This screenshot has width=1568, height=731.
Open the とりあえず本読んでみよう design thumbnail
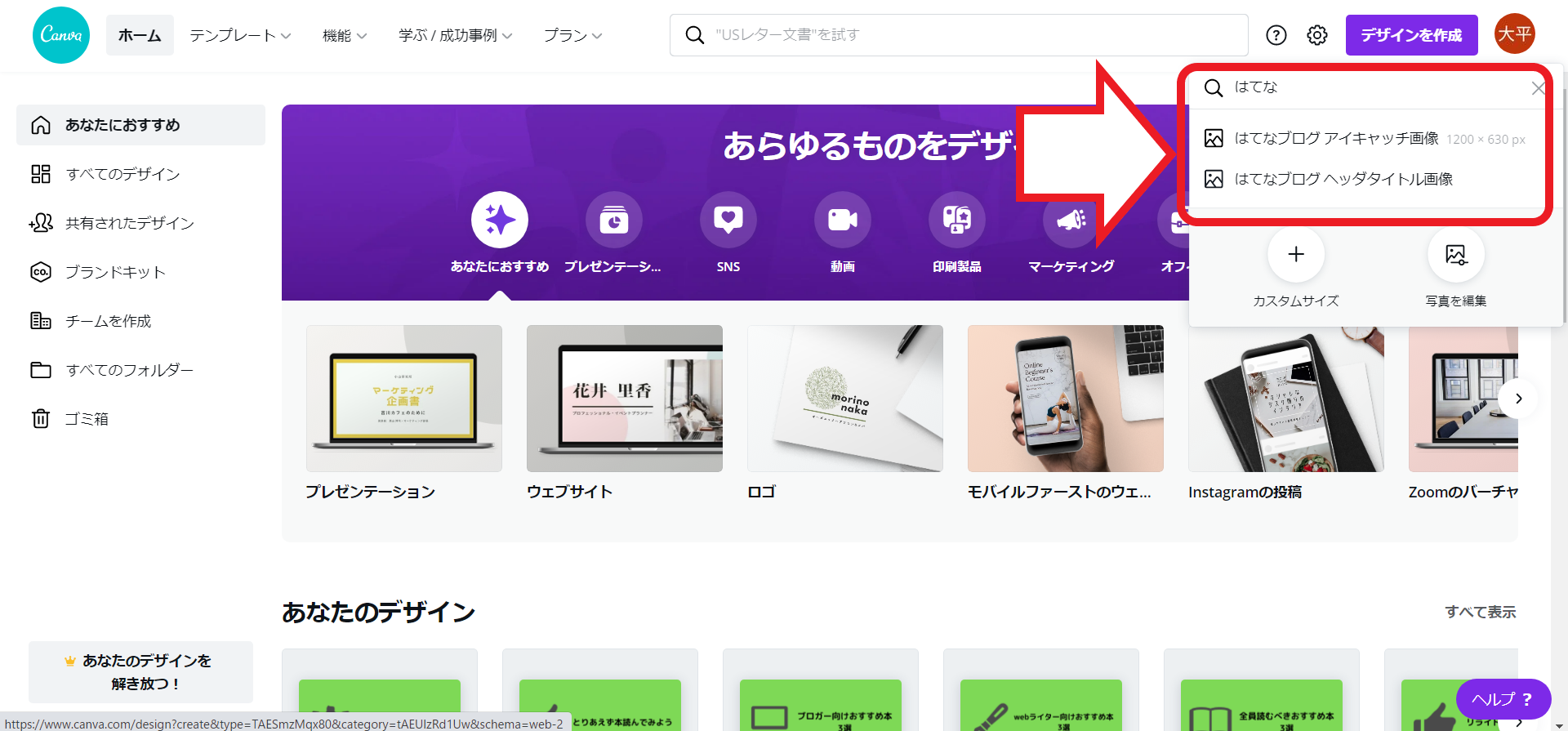(600, 690)
